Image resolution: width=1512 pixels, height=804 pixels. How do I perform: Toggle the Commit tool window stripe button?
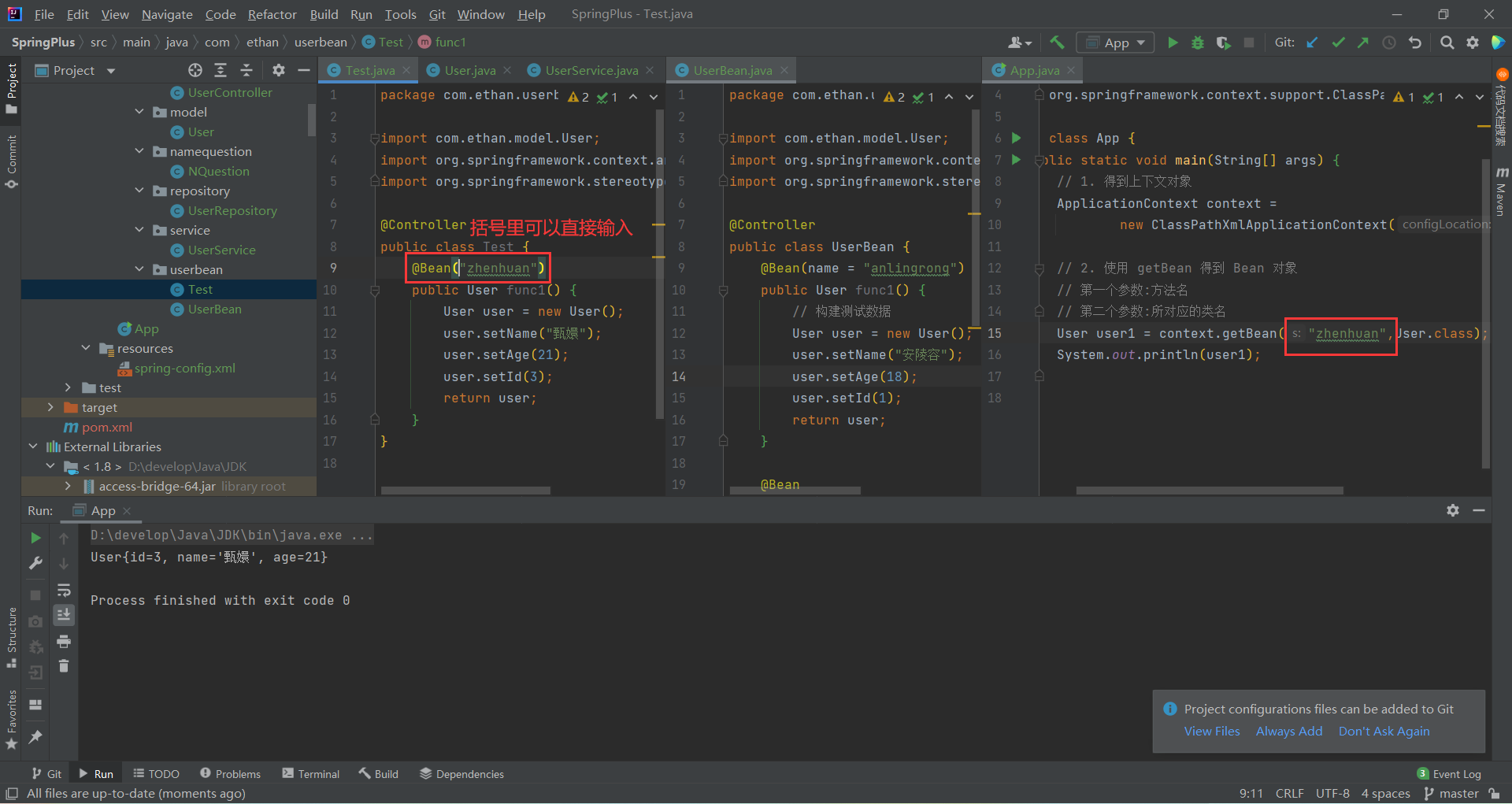pos(11,161)
